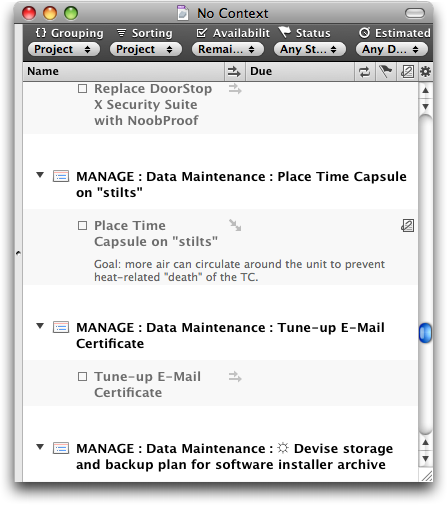The width and height of the screenshot is (447, 505).
Task: Click the Due column header
Action: (300, 71)
